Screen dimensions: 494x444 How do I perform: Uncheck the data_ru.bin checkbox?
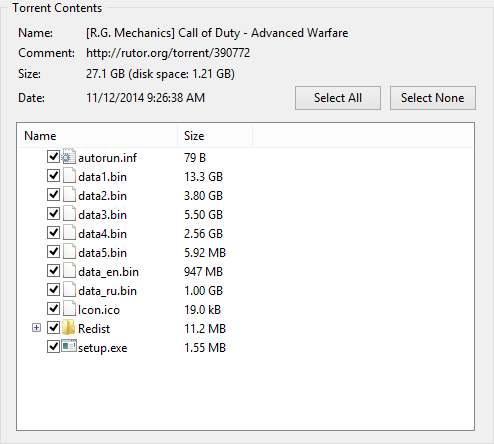pos(53,290)
